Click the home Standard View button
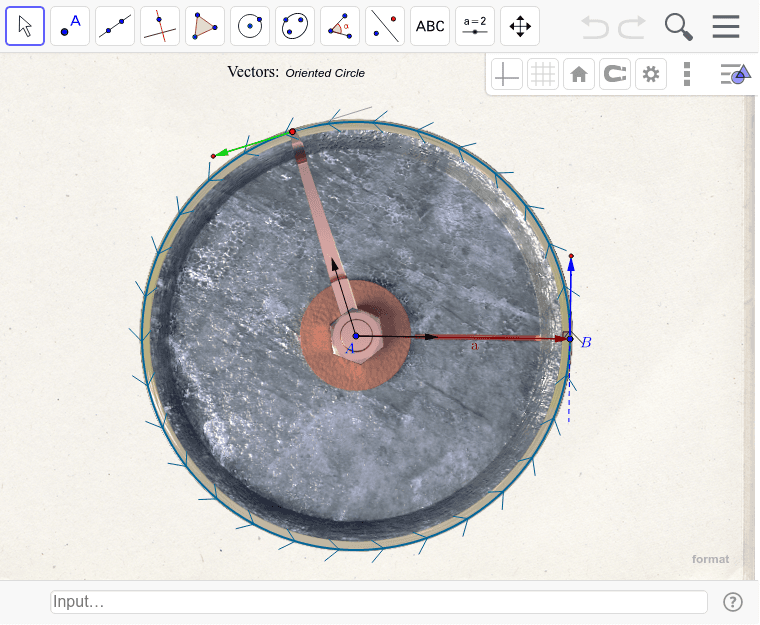This screenshot has width=760, height=625. click(579, 74)
